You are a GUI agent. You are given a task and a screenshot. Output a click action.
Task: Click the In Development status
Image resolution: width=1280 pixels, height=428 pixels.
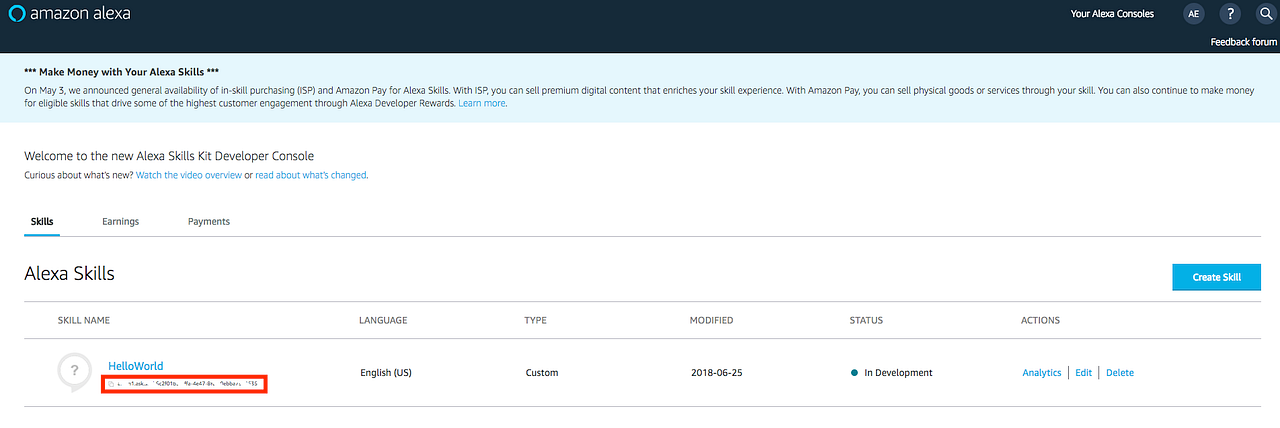tap(891, 373)
